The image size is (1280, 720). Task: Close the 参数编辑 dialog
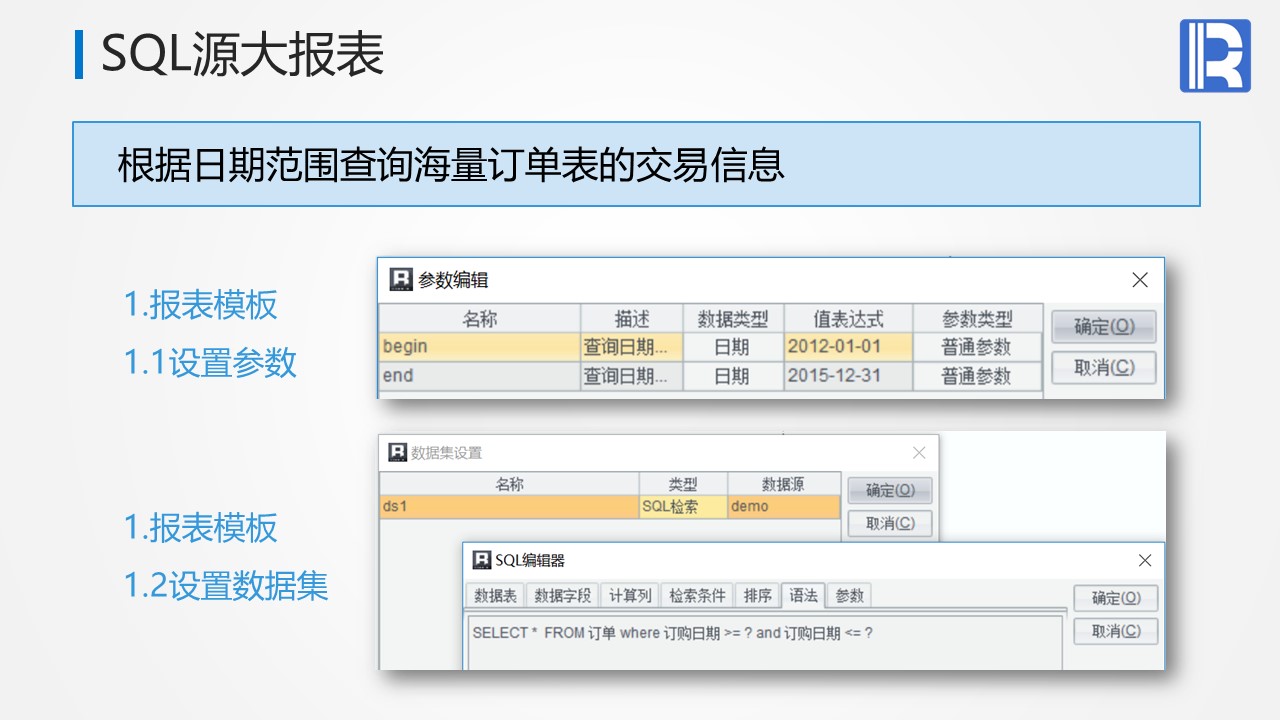pos(1140,280)
